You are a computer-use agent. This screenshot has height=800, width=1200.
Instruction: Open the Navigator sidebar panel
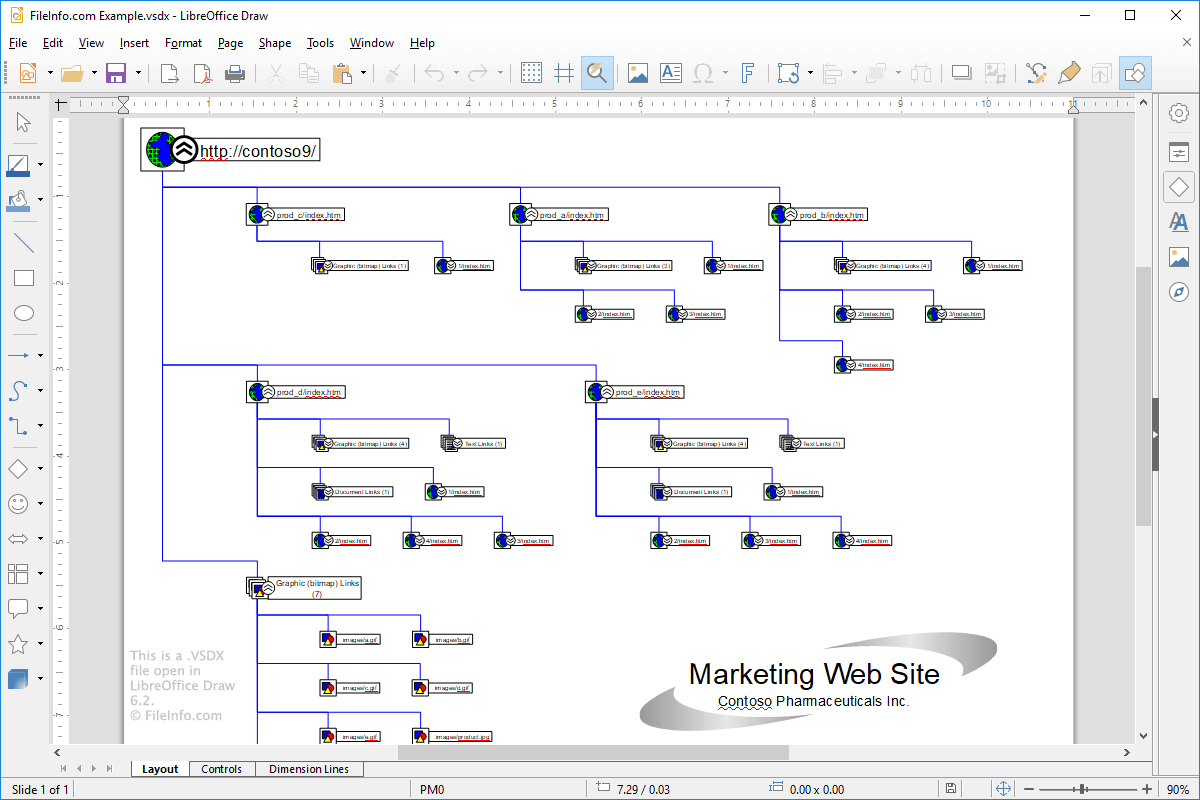point(1179,291)
